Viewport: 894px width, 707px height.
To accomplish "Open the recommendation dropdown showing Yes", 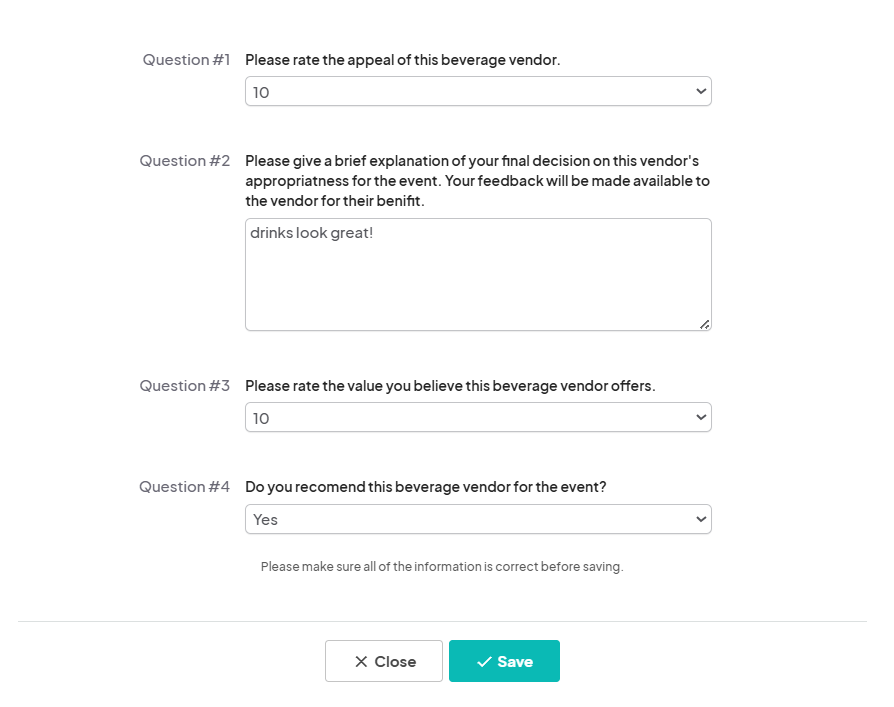I will click(x=478, y=519).
